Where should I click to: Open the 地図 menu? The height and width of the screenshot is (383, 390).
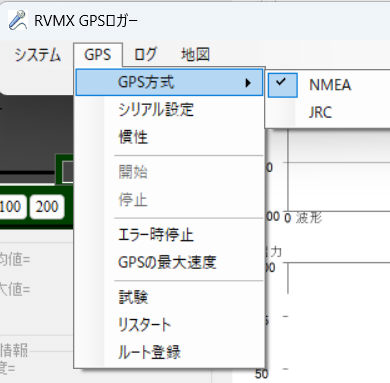click(x=195, y=55)
